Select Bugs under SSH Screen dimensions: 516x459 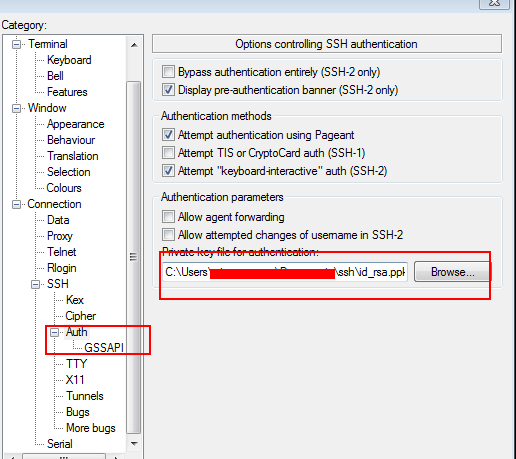click(x=78, y=412)
